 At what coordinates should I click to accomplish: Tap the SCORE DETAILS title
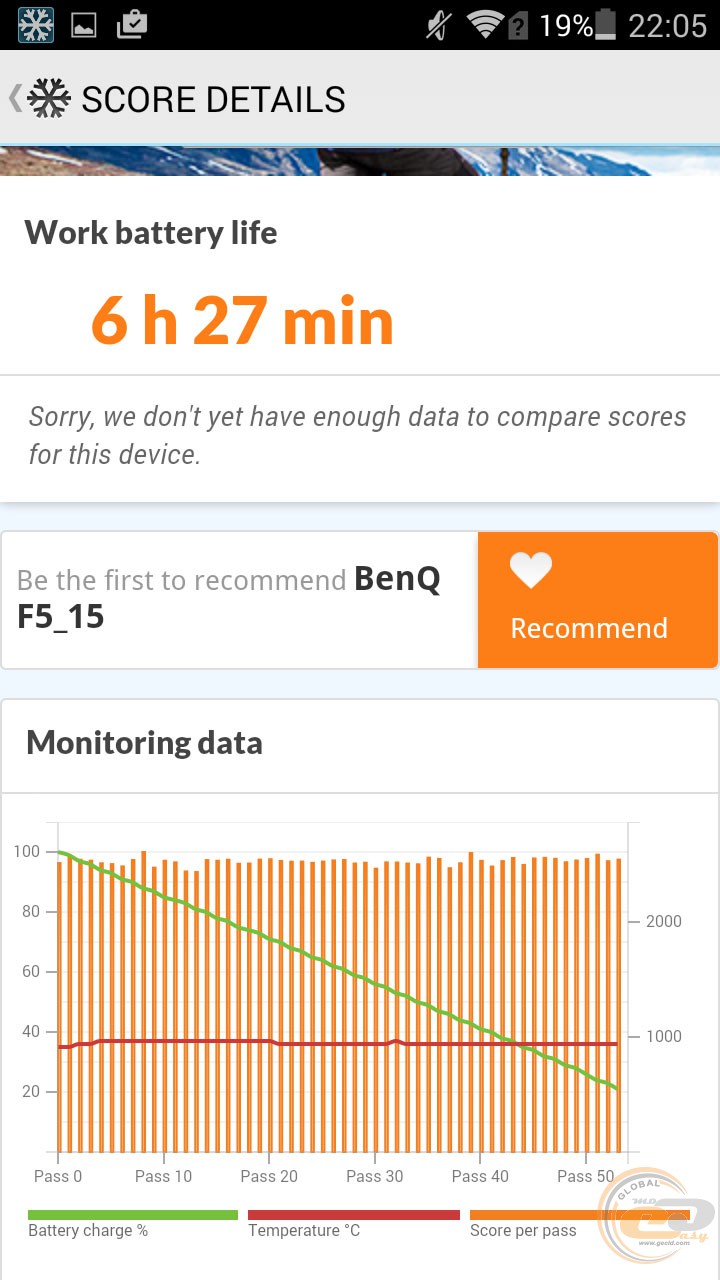click(x=213, y=100)
